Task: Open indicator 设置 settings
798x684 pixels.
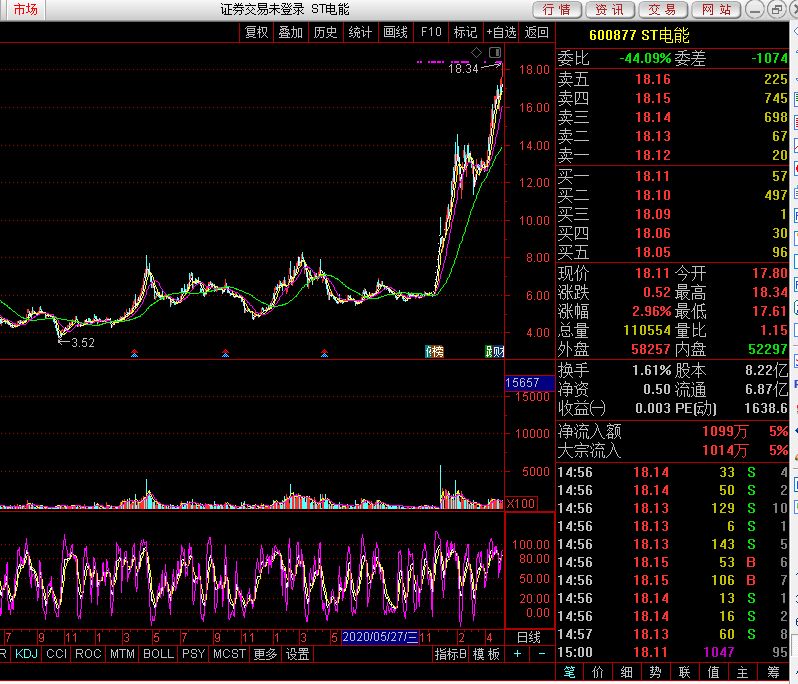Action: pos(297,654)
